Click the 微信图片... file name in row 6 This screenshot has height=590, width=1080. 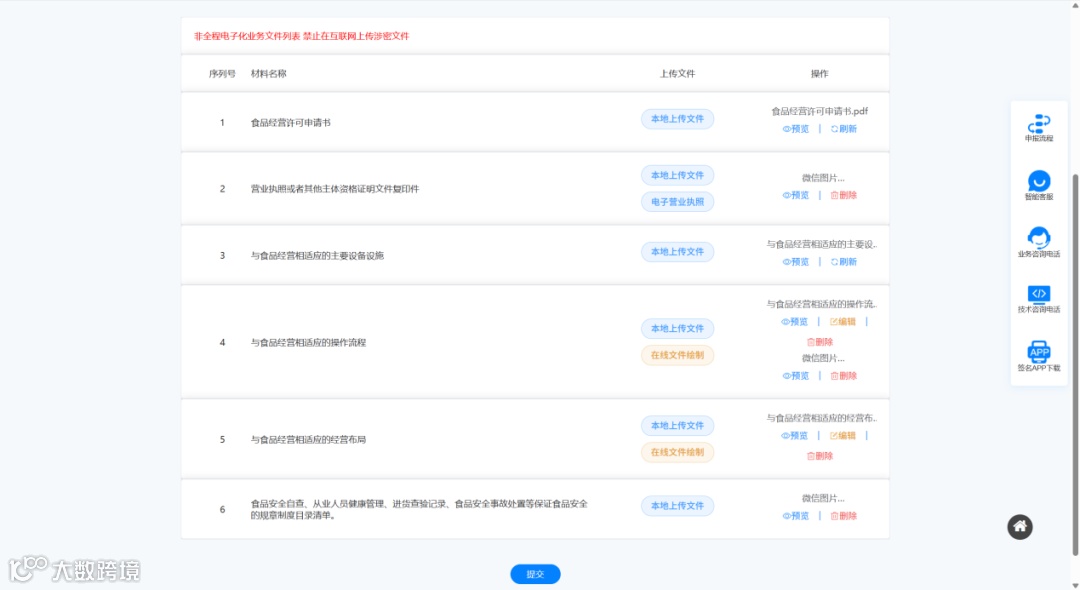822,498
